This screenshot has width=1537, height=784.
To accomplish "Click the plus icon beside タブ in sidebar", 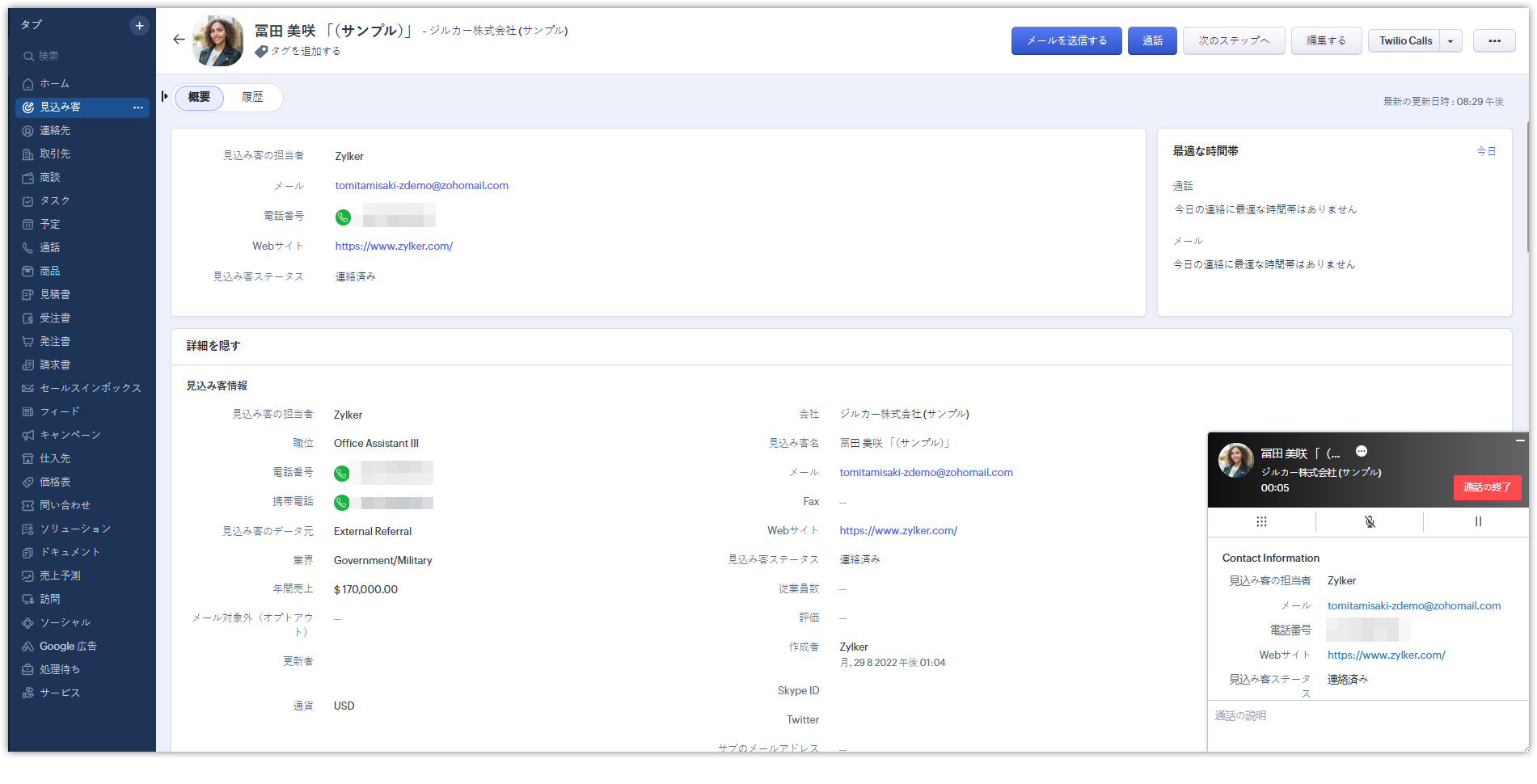I will click(x=139, y=26).
